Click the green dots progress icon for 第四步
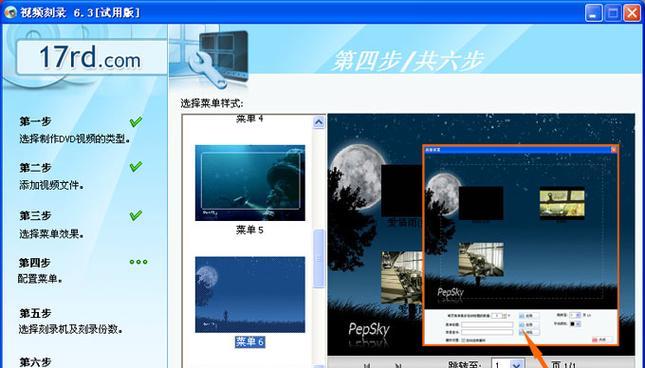 coord(138,262)
